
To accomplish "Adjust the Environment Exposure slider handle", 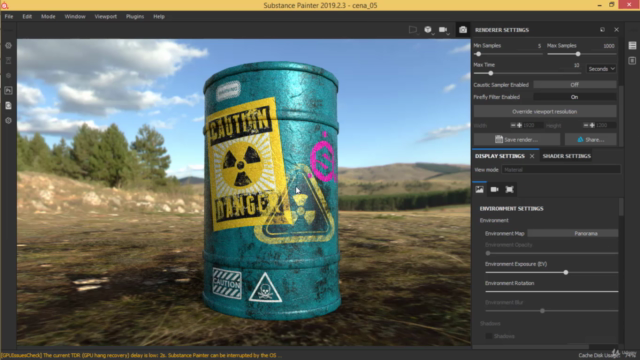I will 566,272.
